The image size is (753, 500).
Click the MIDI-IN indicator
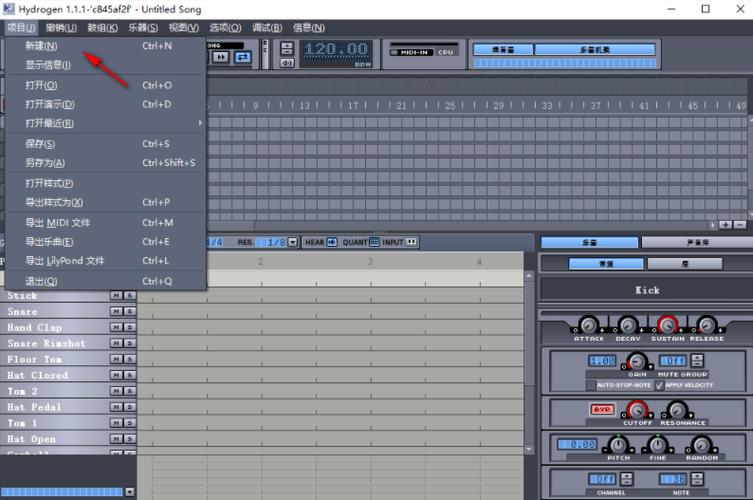pos(412,52)
